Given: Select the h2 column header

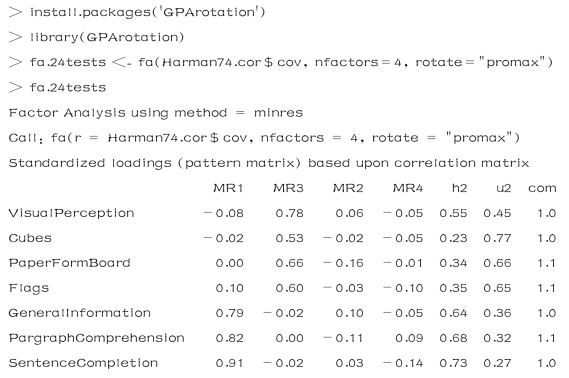Looking at the screenshot, I should click(459, 188).
